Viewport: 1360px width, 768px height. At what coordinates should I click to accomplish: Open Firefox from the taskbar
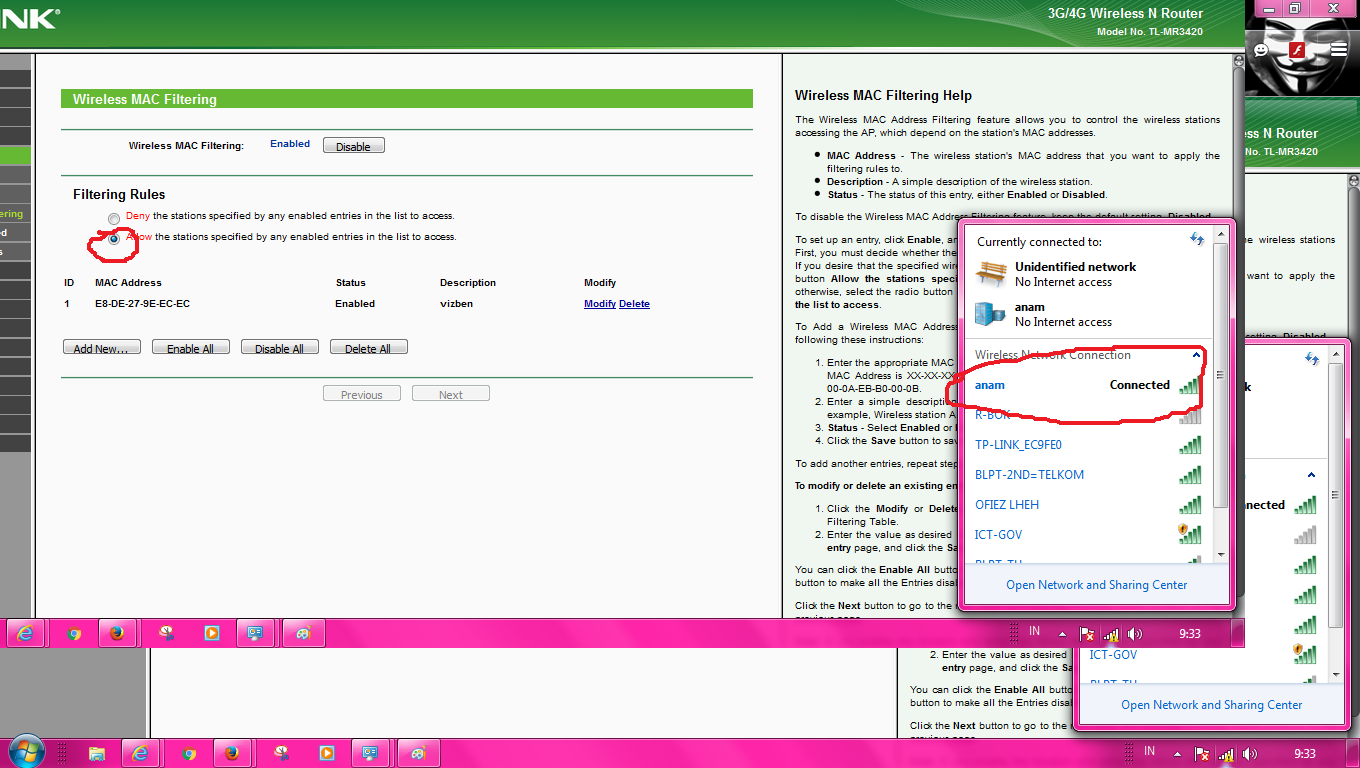pos(233,752)
